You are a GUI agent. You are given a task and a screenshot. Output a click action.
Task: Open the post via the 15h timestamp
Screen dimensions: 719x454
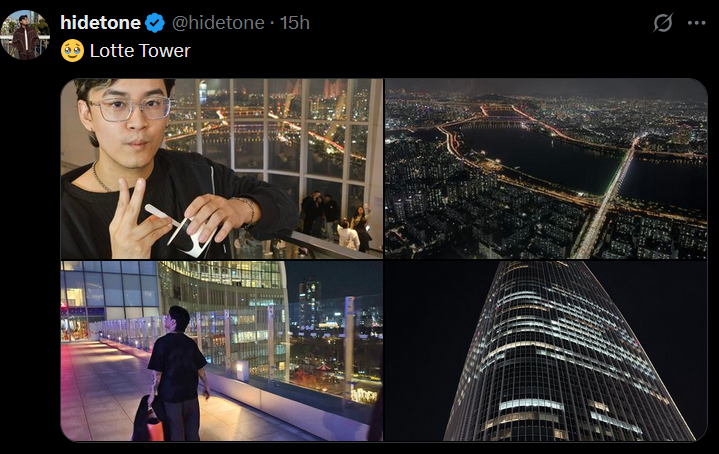point(295,23)
